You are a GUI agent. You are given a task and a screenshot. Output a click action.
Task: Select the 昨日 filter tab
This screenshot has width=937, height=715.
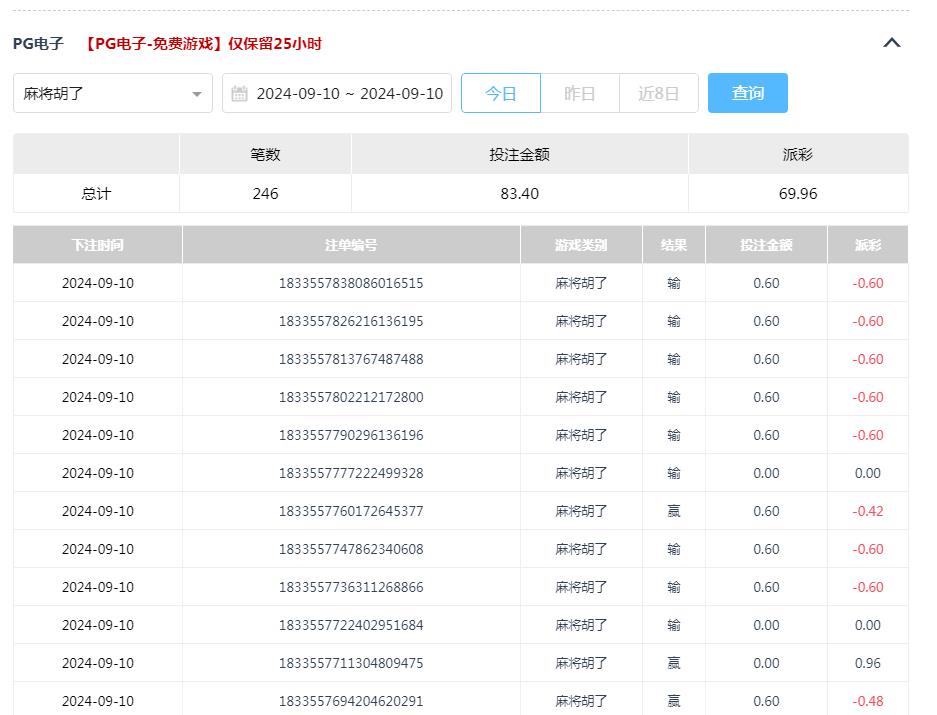[x=579, y=92]
